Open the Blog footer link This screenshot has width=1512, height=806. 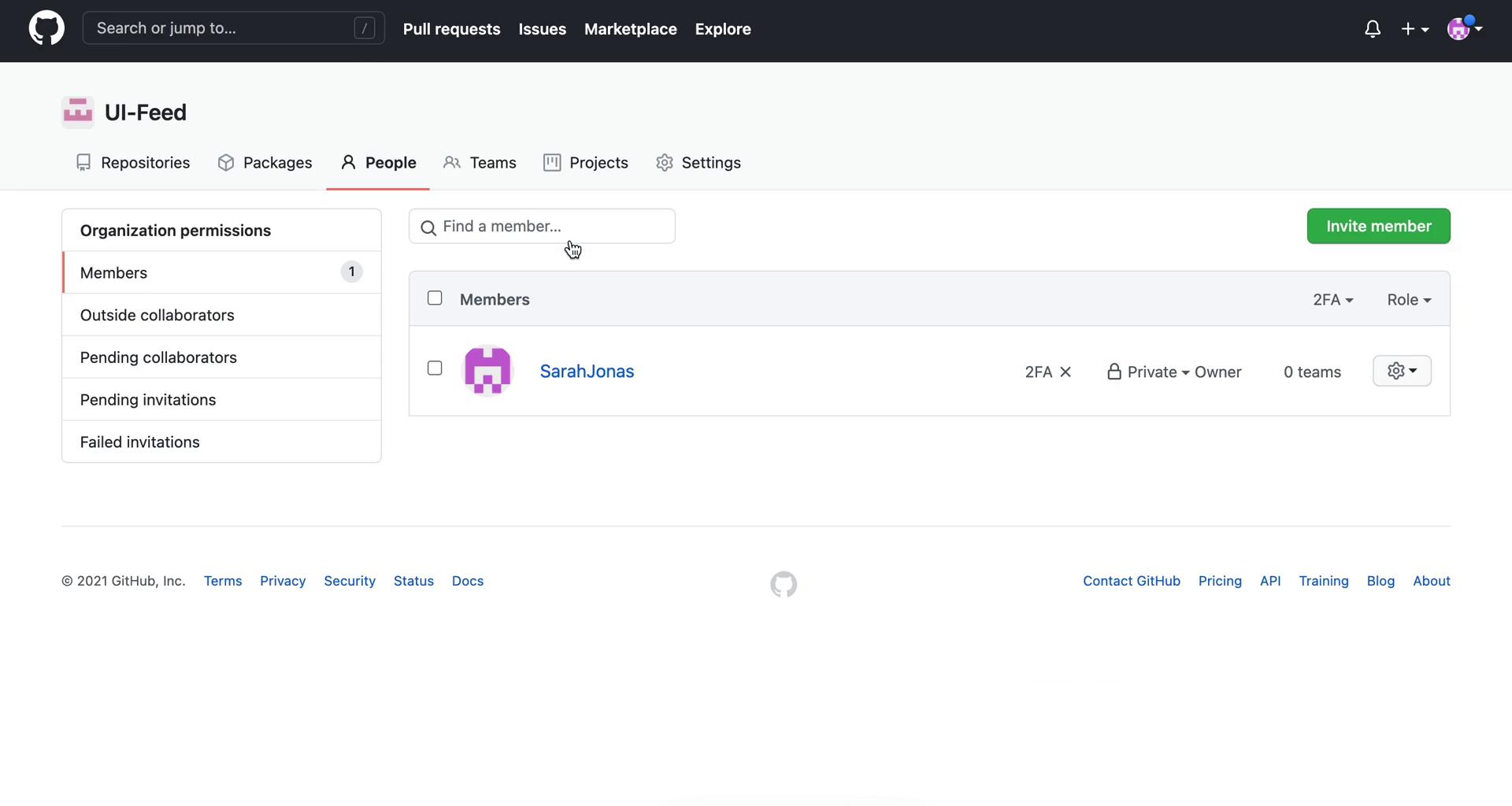tap(1380, 581)
